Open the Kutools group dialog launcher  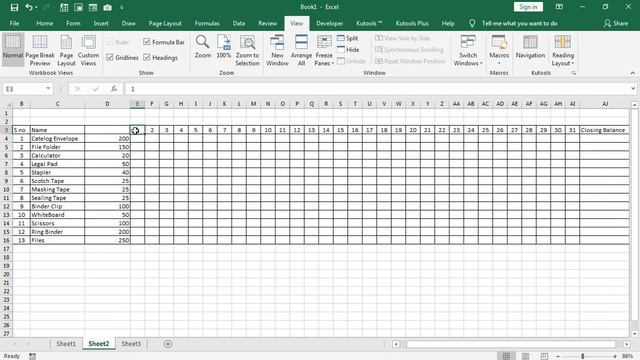[573, 73]
